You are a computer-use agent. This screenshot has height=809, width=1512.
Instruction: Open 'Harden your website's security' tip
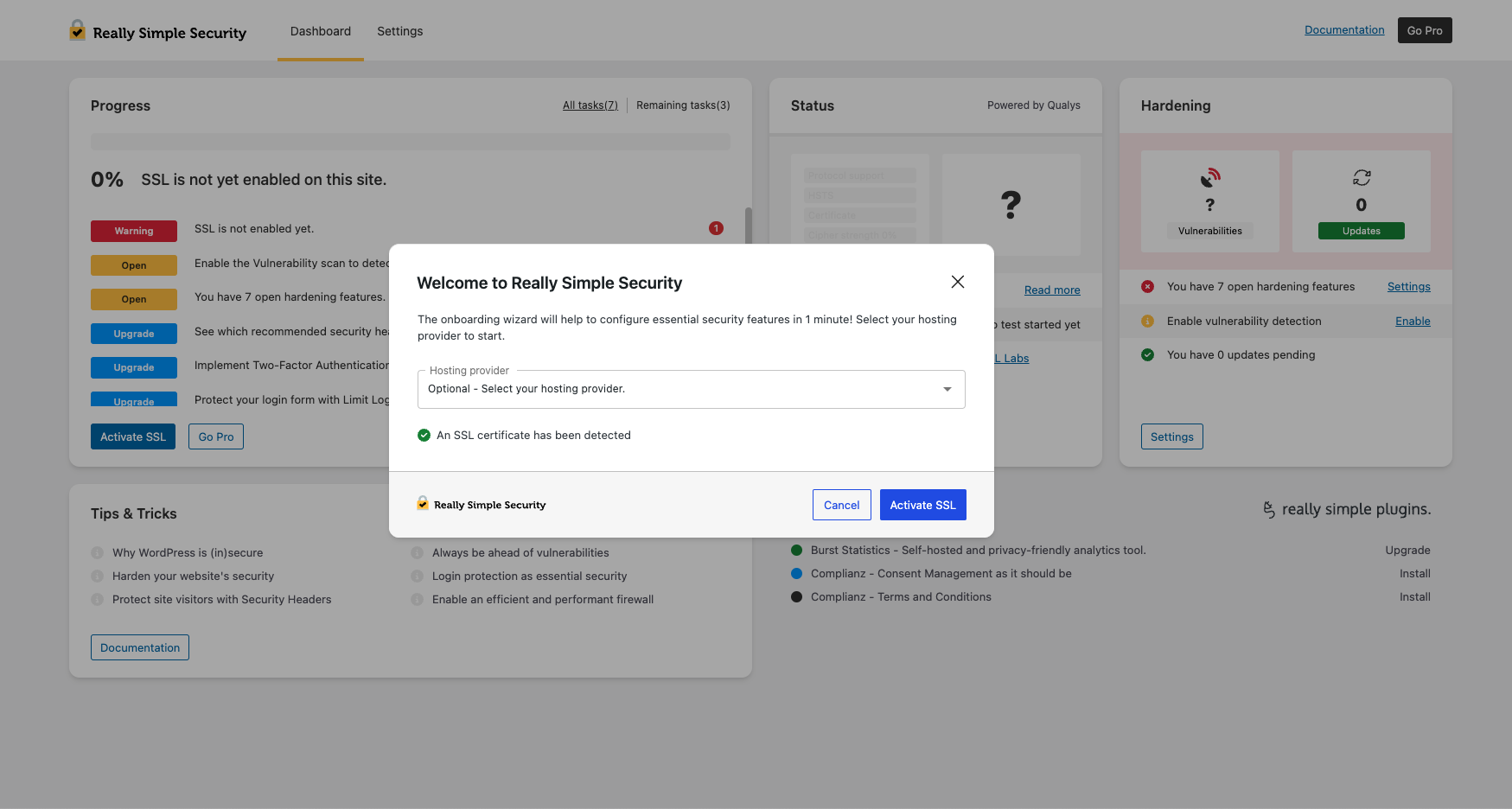[x=193, y=576]
